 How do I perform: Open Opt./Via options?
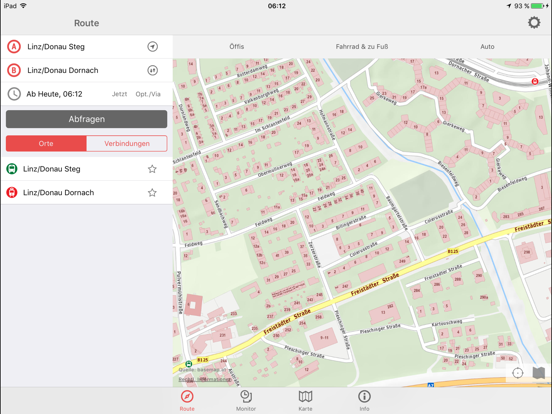coord(148,94)
